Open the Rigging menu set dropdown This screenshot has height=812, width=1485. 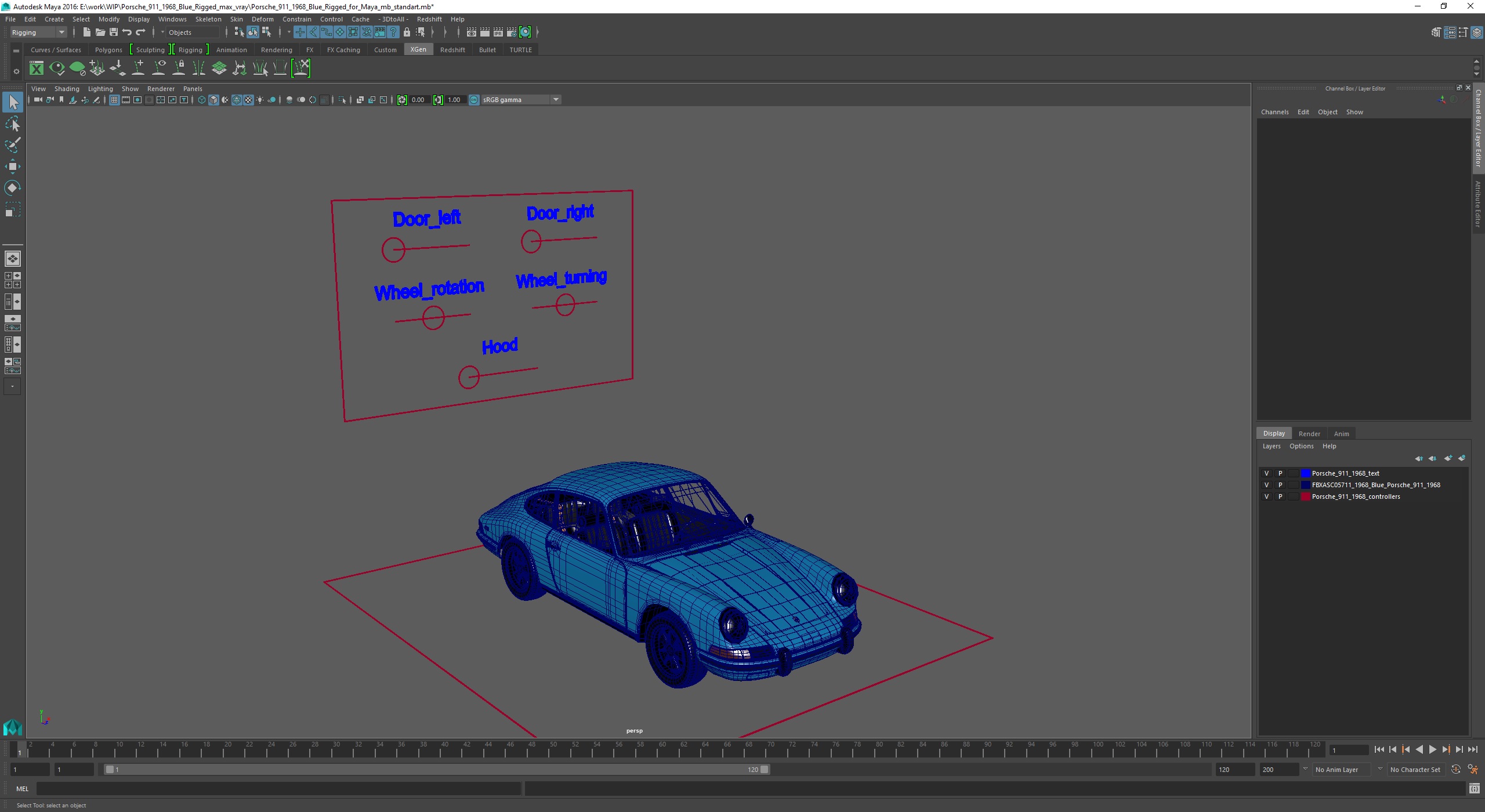38,32
